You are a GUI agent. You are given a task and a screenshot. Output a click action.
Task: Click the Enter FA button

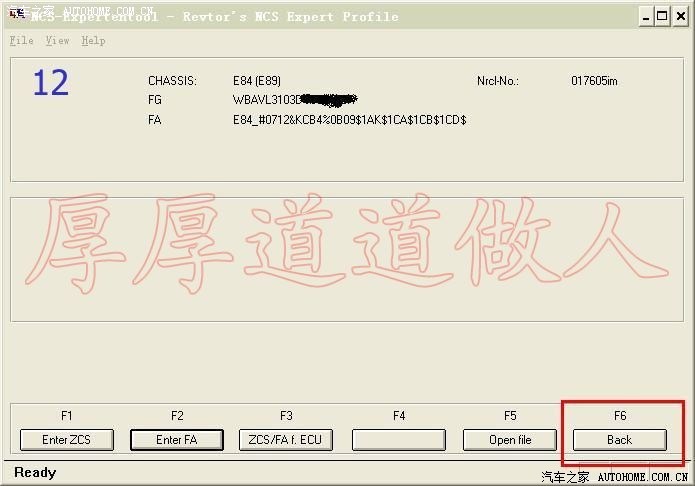pyautogui.click(x=176, y=440)
